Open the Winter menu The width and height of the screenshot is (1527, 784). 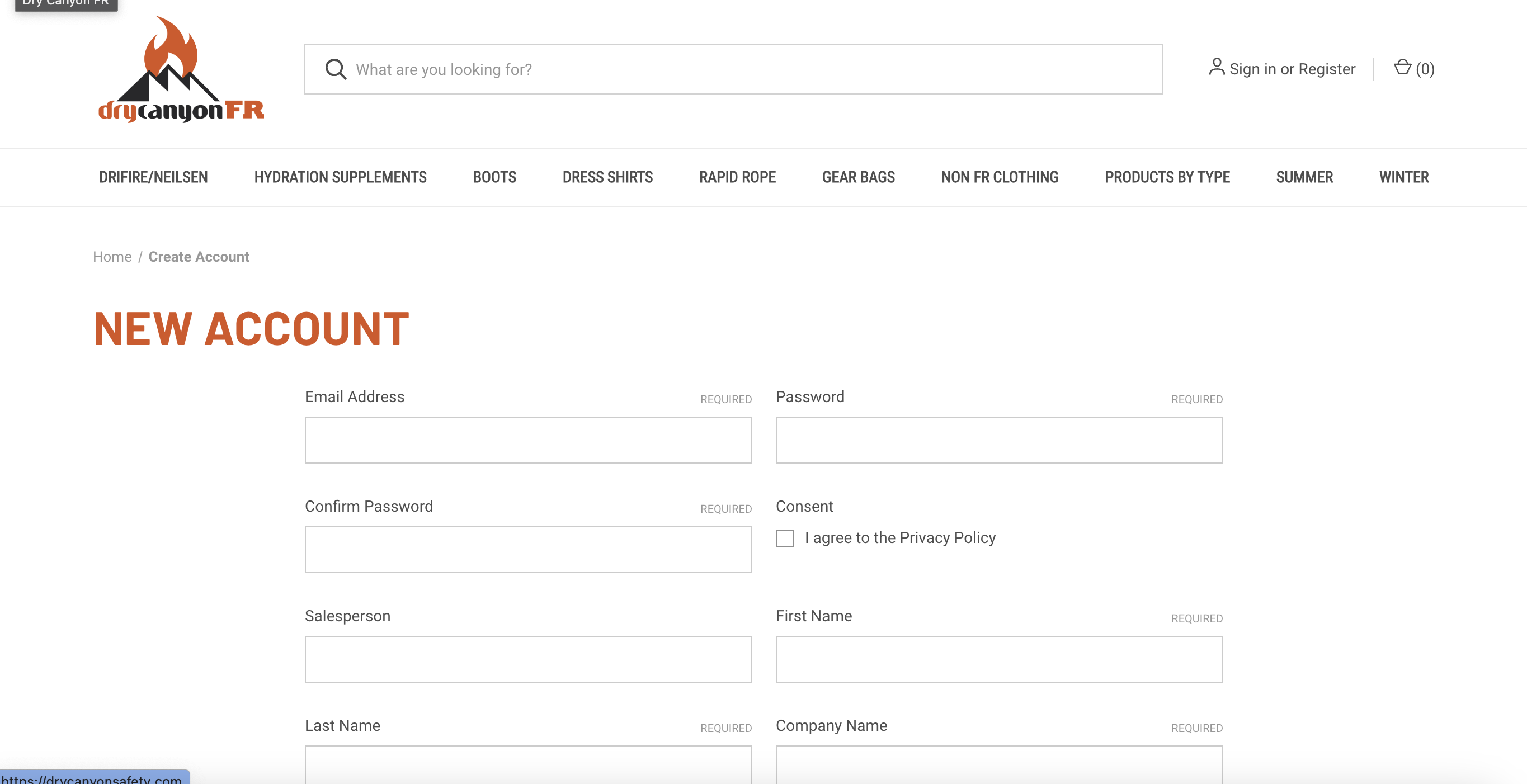point(1404,177)
